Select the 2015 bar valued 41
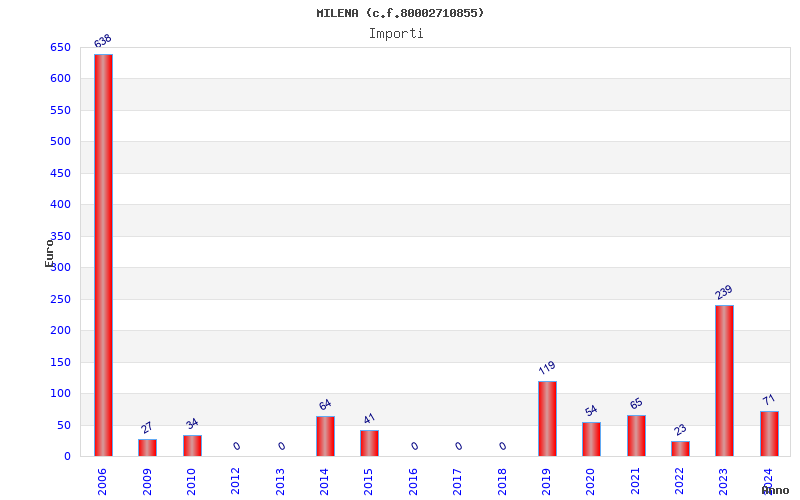Viewport: 800px width, 500px height. pyautogui.click(x=369, y=443)
